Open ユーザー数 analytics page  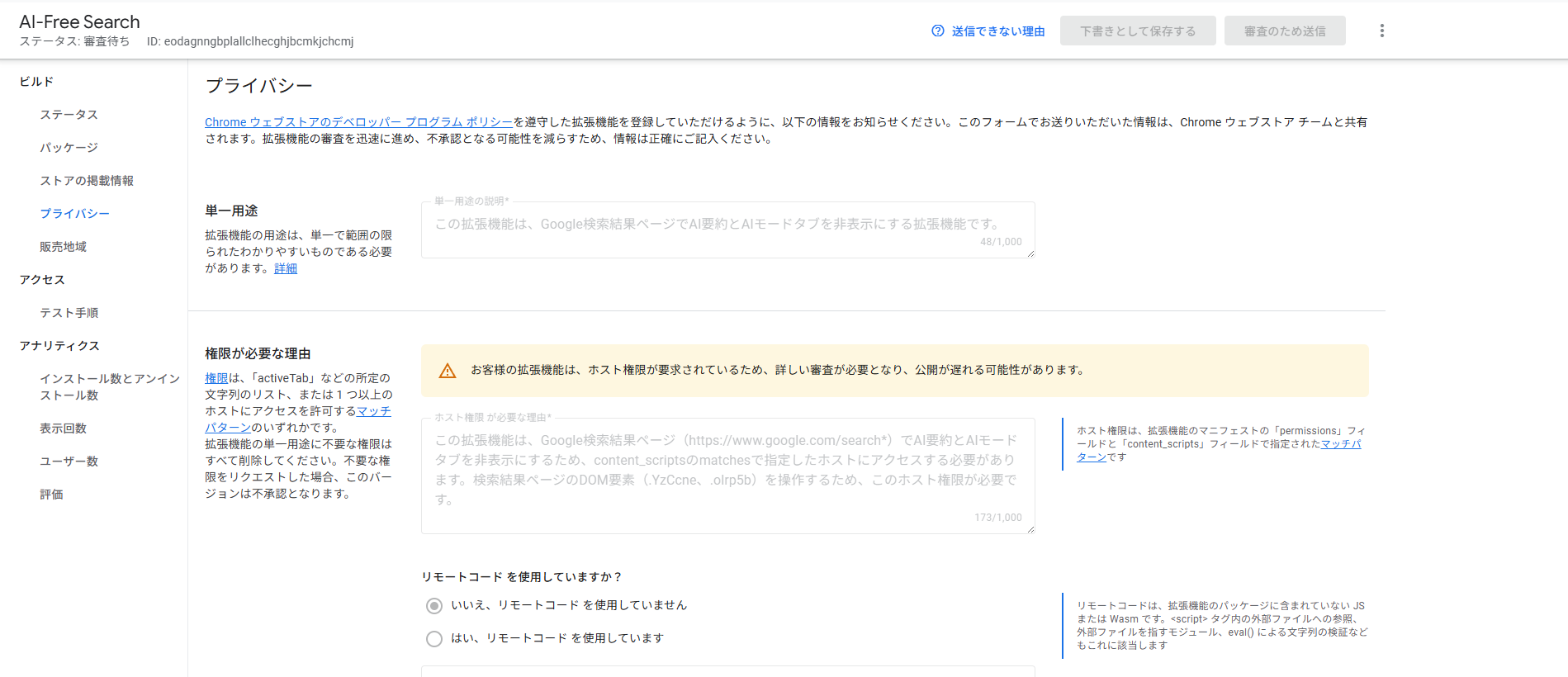69,462
